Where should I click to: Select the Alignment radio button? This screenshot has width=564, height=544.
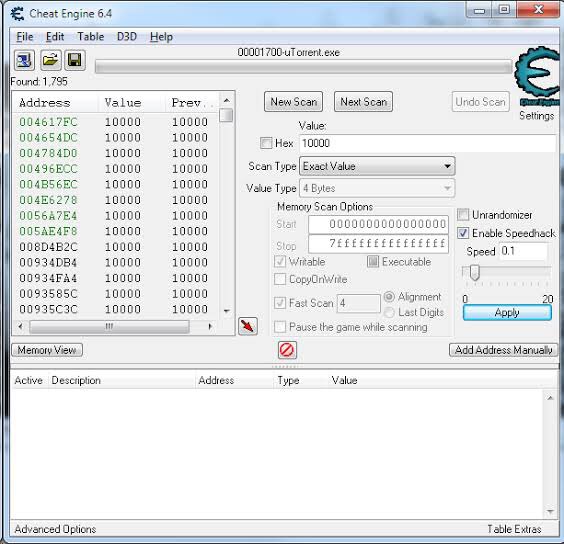(x=389, y=297)
